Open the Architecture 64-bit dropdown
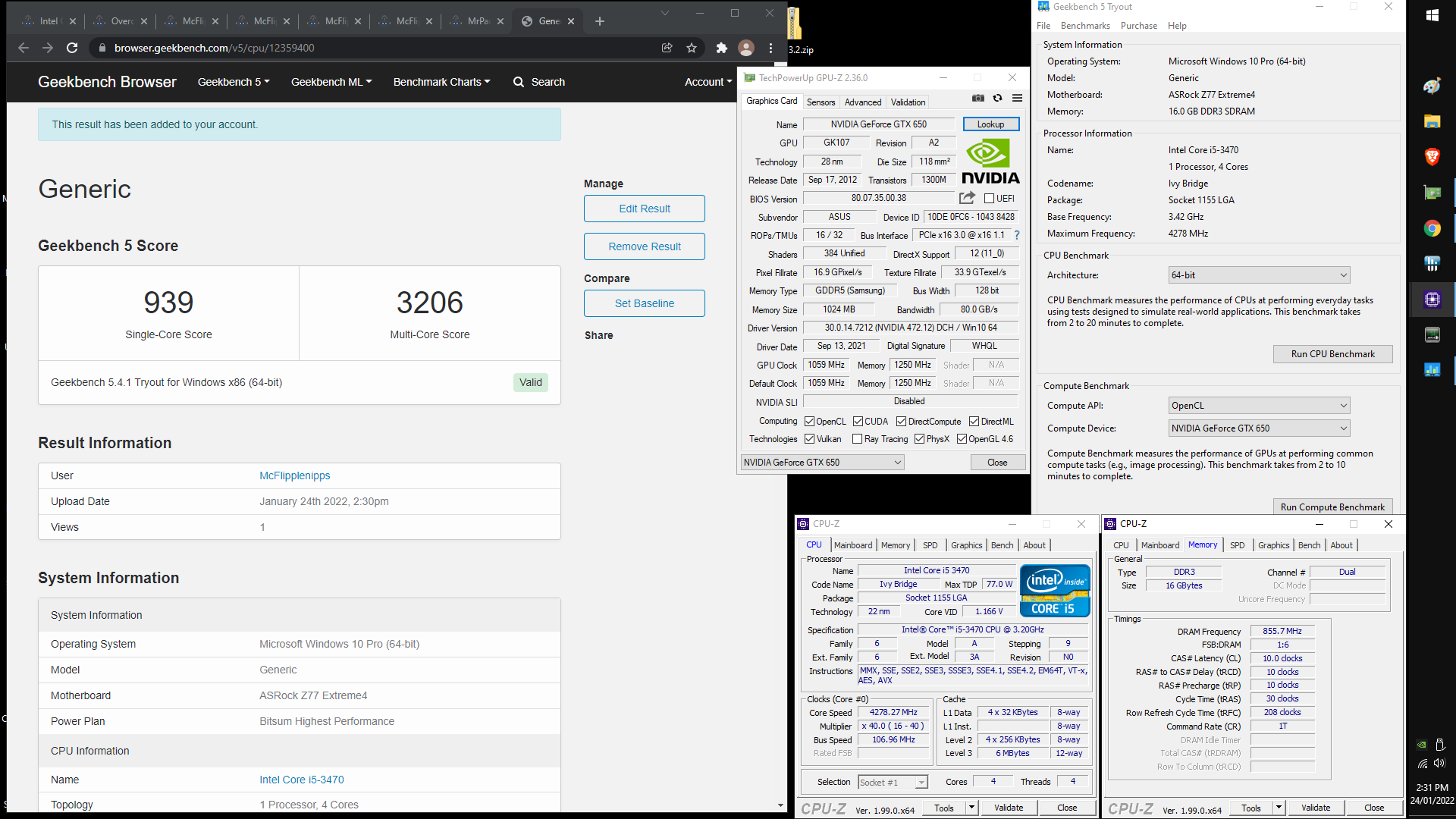This screenshot has height=819, width=1456. [1259, 275]
